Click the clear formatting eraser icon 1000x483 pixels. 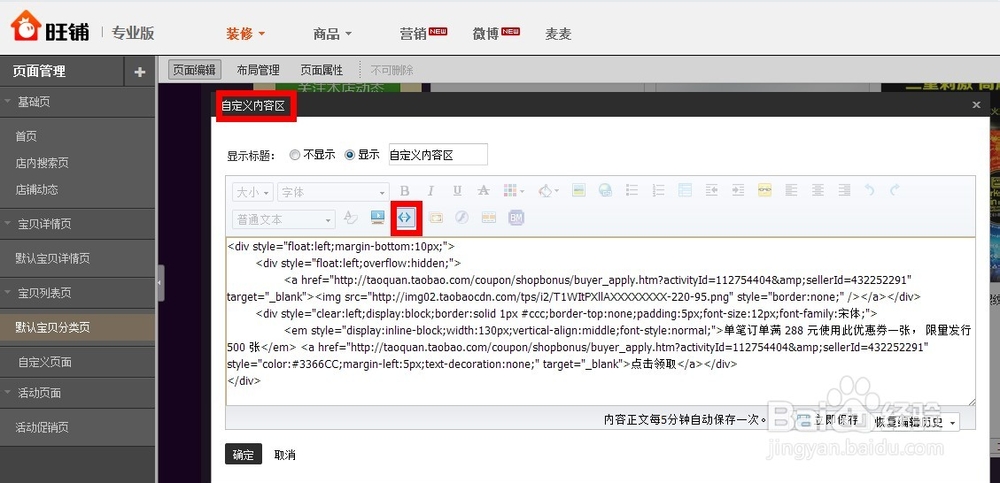pyautogui.click(x=351, y=218)
